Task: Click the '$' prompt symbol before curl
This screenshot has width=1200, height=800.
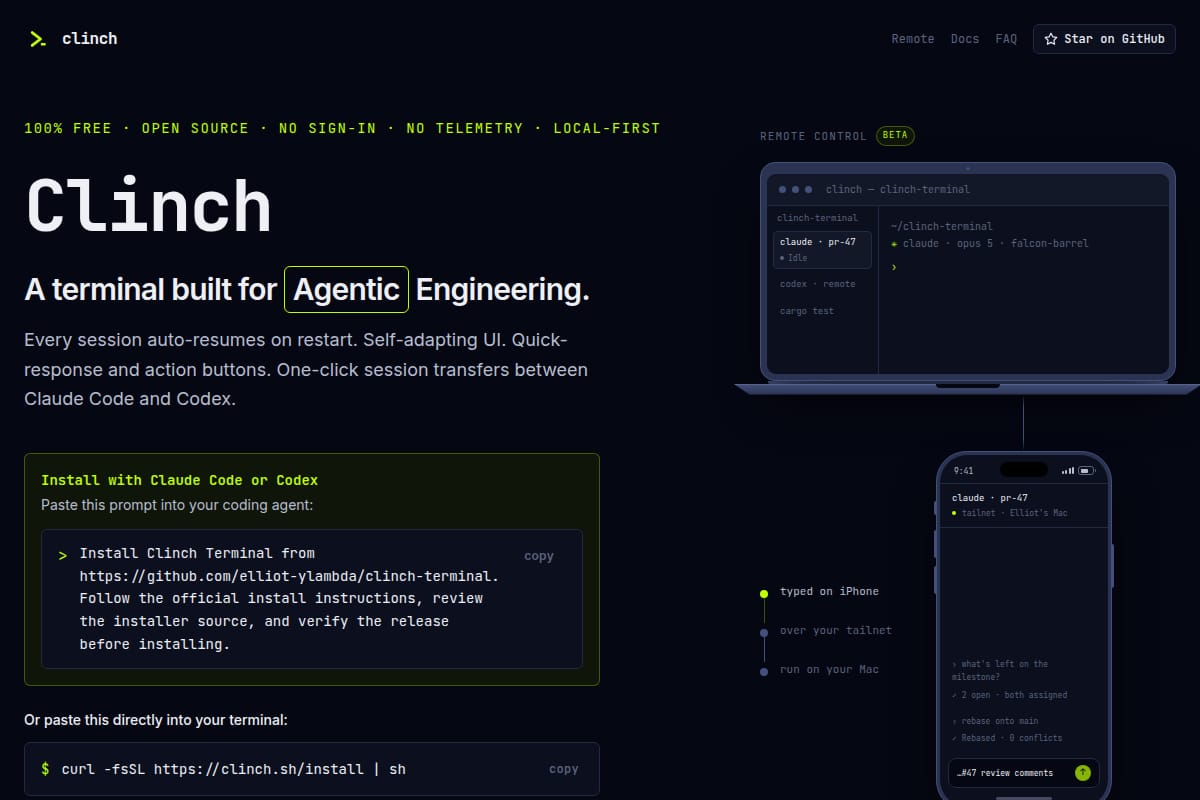Action: pos(45,769)
